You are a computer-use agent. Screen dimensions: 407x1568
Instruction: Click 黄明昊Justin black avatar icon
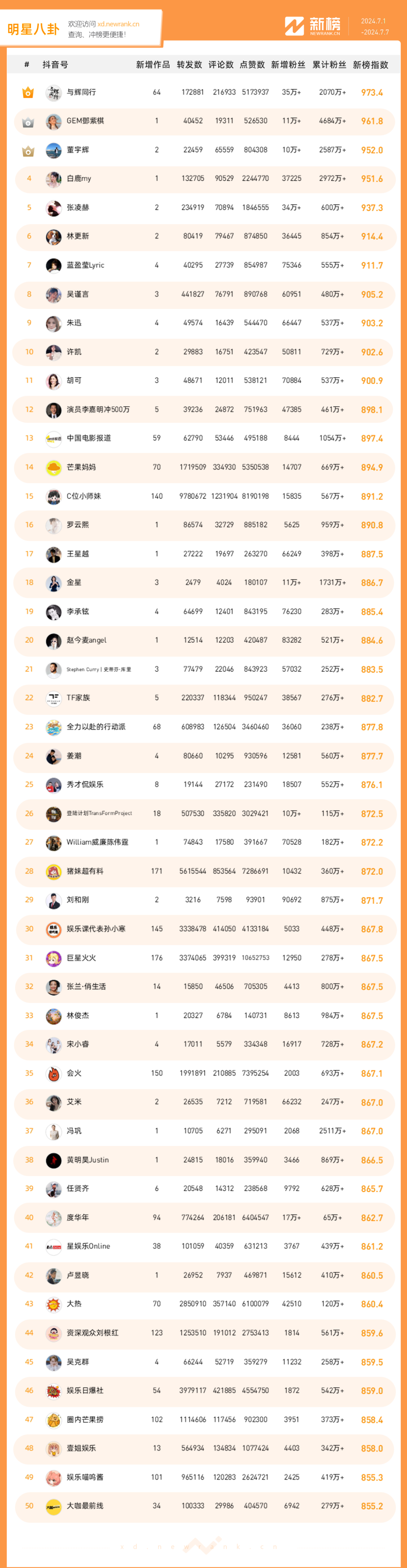[x=54, y=1160]
